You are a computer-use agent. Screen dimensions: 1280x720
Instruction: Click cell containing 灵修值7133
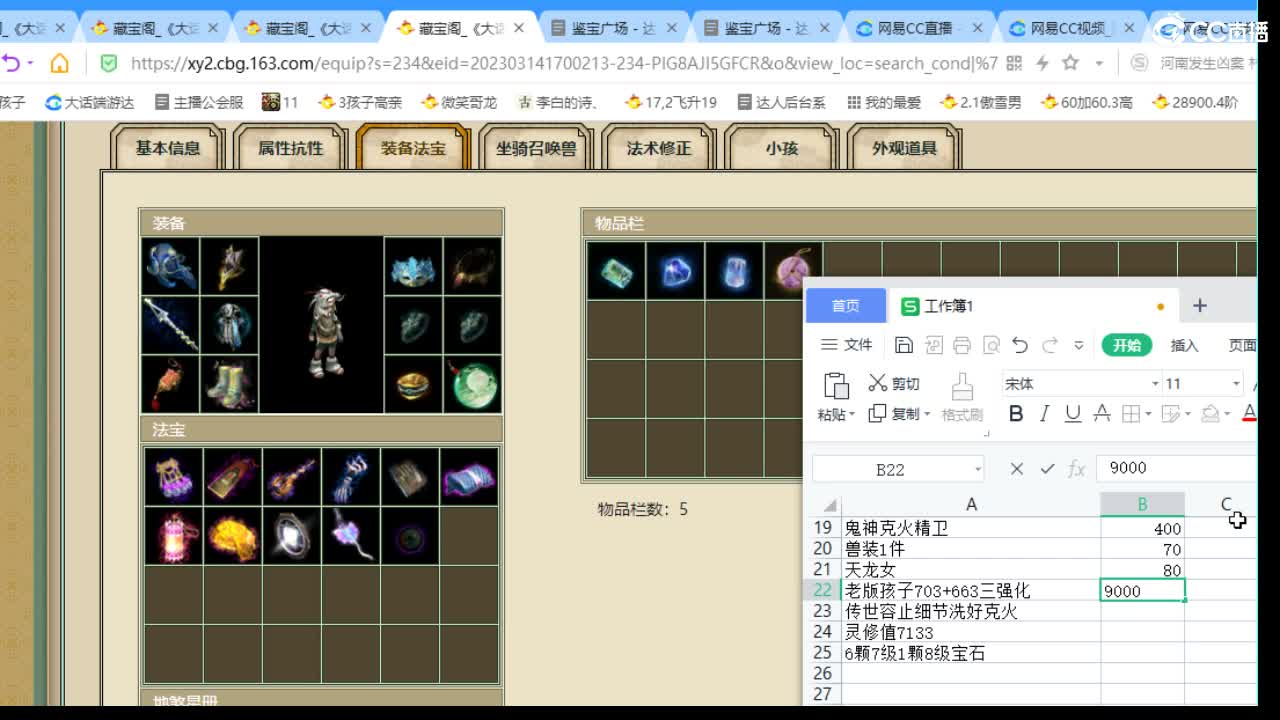click(x=971, y=632)
